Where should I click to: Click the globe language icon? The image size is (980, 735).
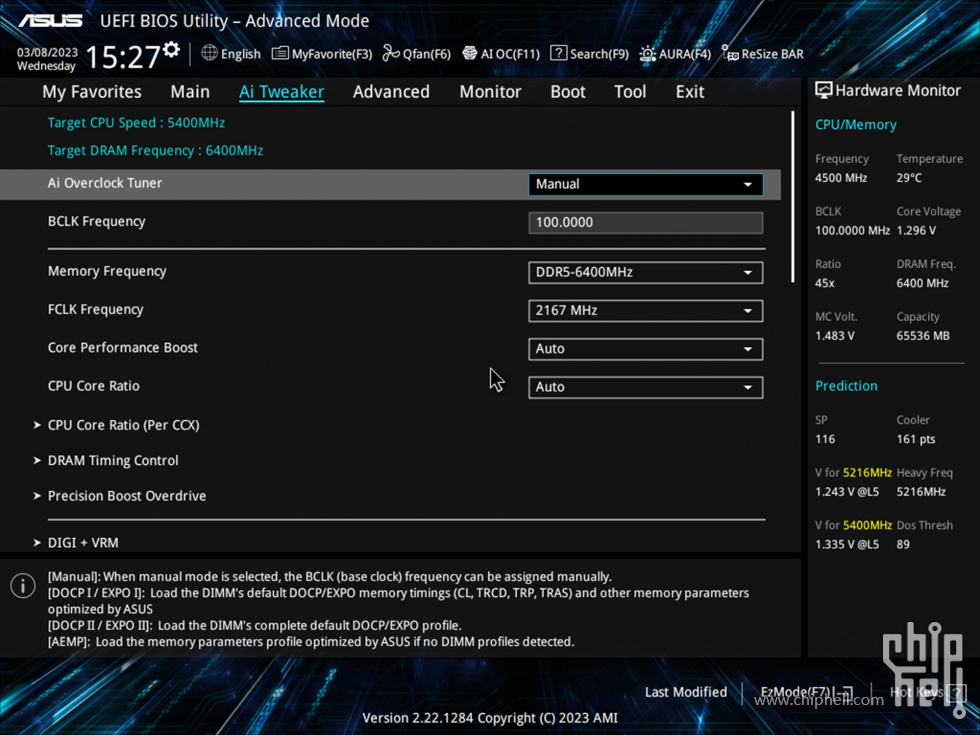(209, 53)
